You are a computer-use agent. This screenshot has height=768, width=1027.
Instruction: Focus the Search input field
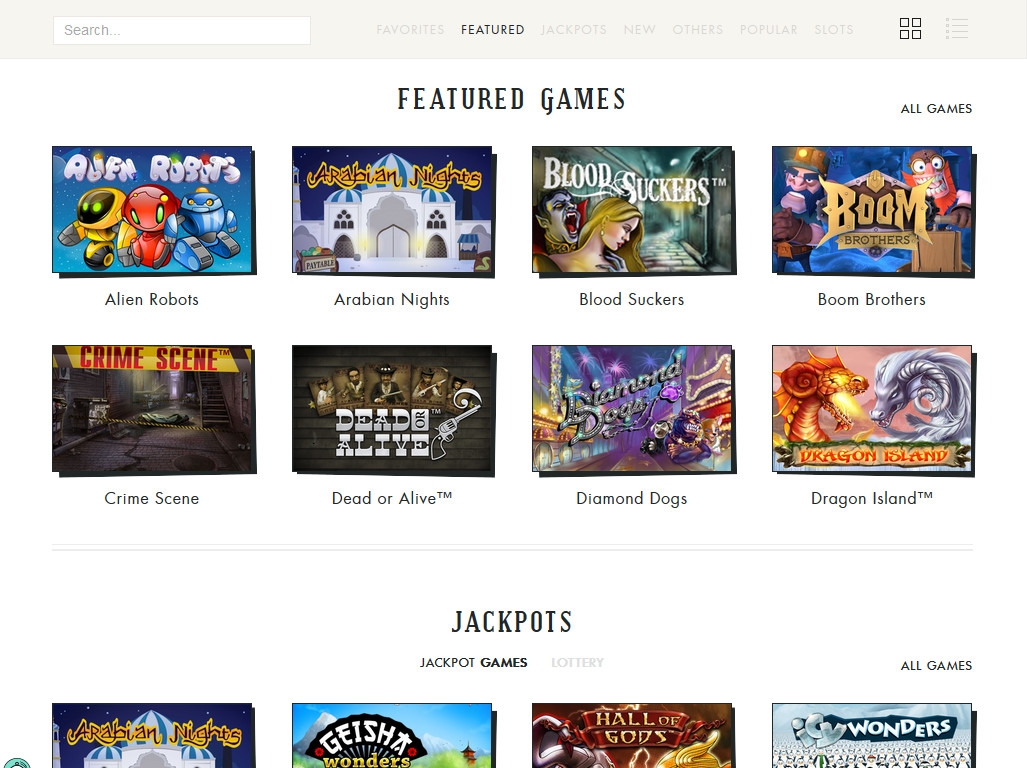pos(181,30)
